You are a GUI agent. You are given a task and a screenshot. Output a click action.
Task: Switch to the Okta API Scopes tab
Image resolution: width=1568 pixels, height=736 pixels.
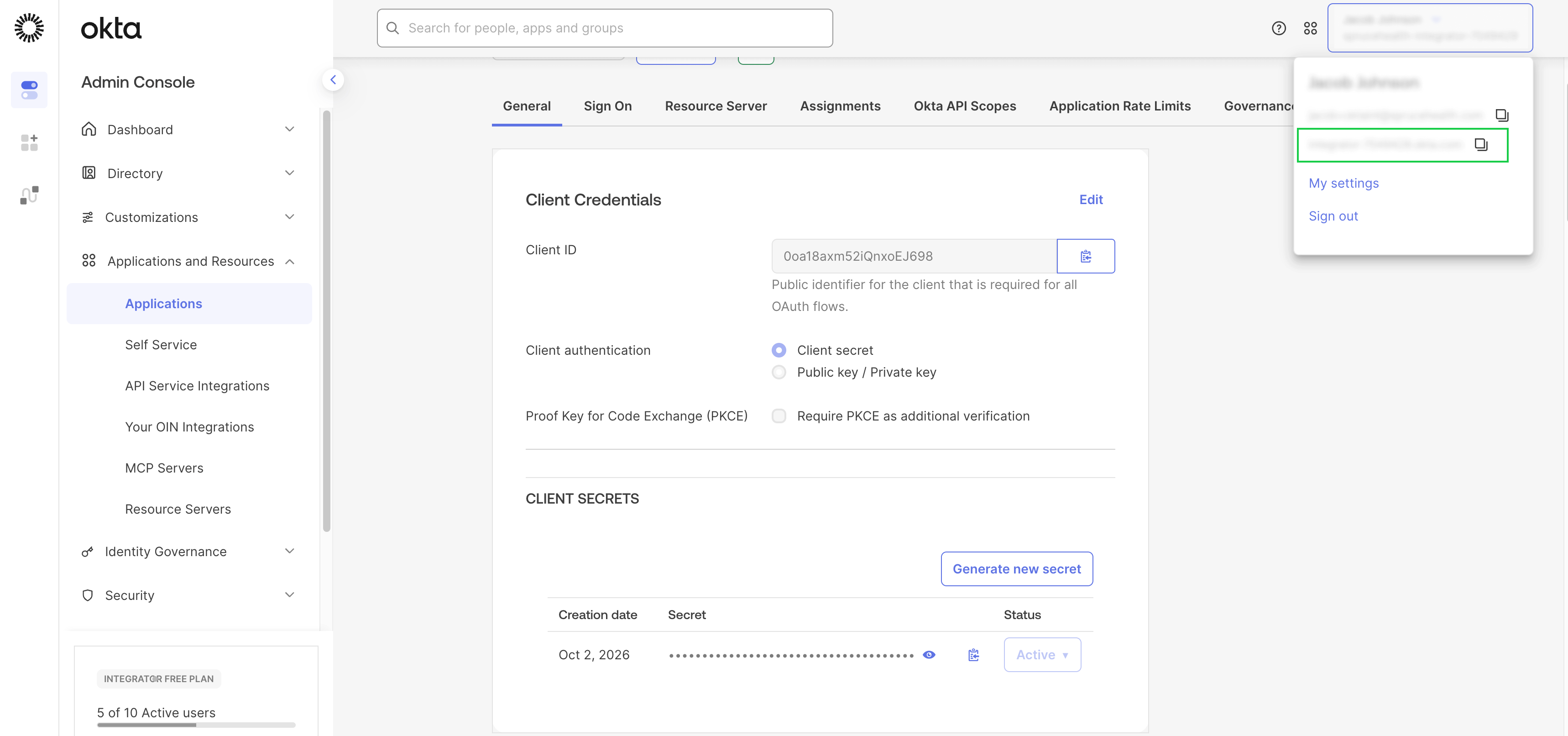click(965, 106)
